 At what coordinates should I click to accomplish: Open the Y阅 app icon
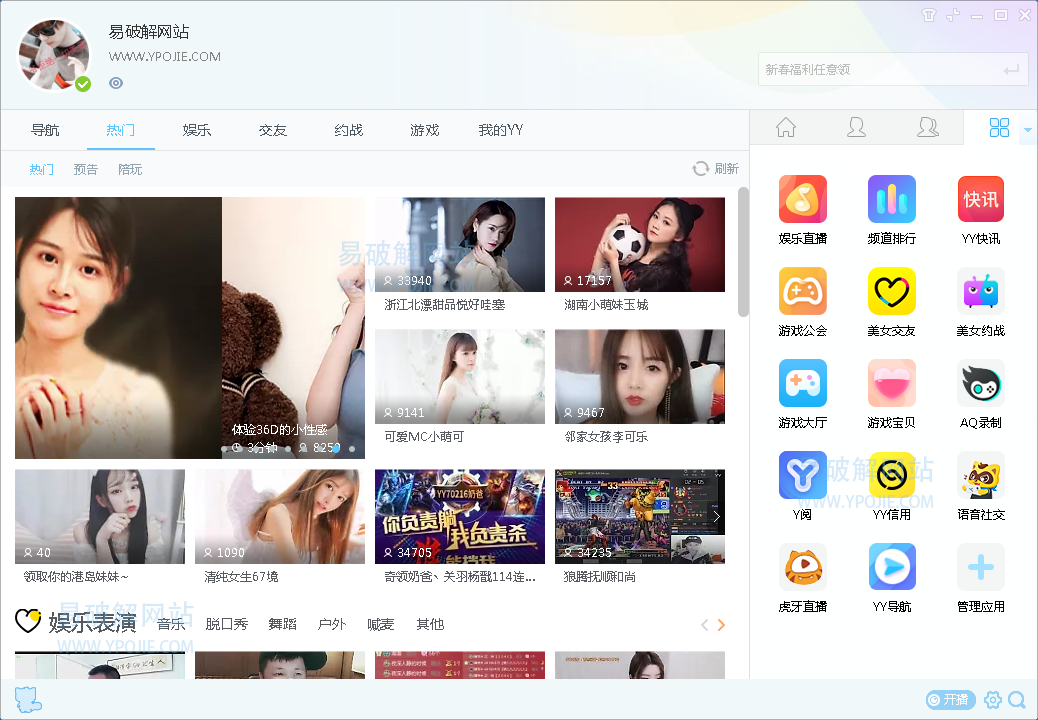coord(802,475)
